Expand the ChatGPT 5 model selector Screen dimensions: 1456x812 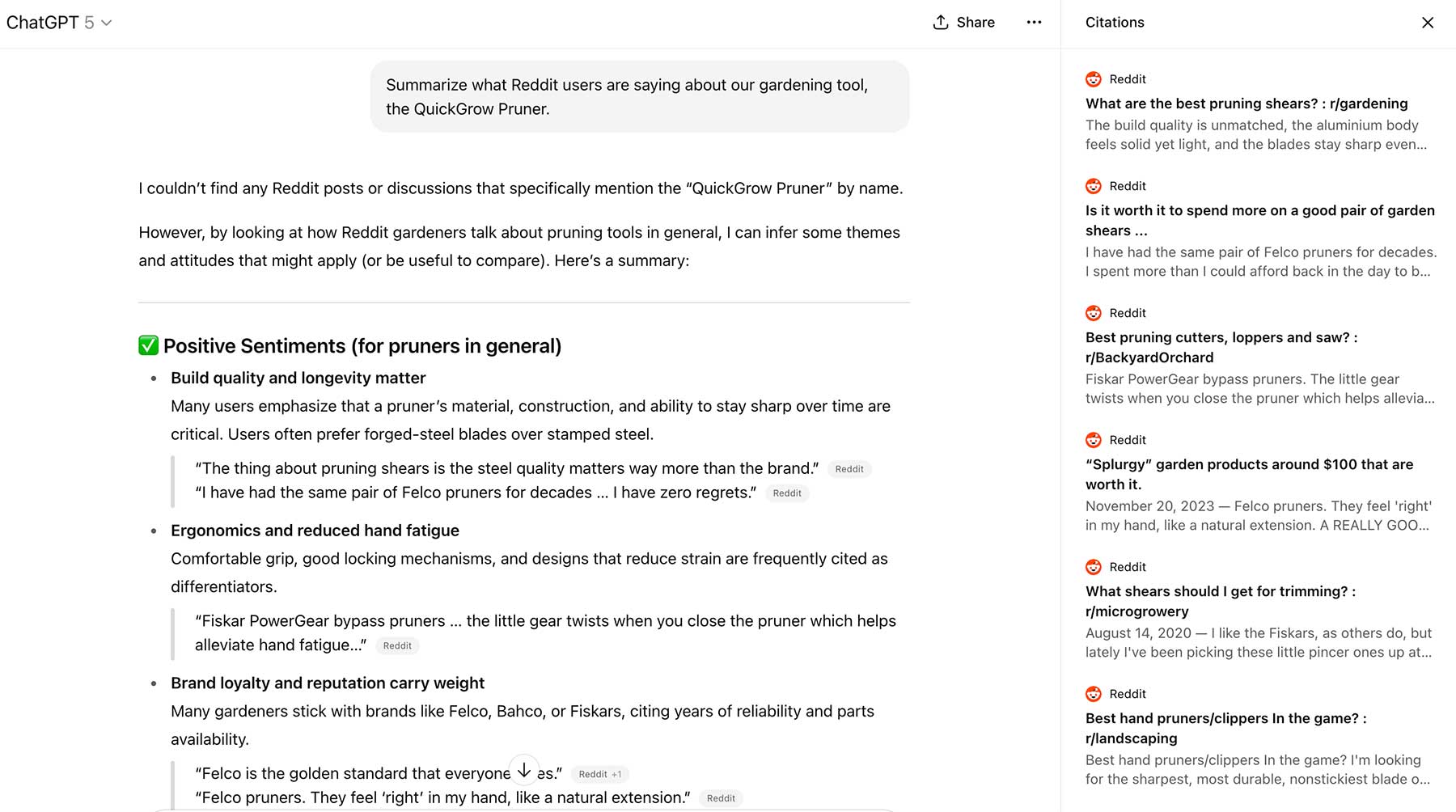click(x=59, y=23)
